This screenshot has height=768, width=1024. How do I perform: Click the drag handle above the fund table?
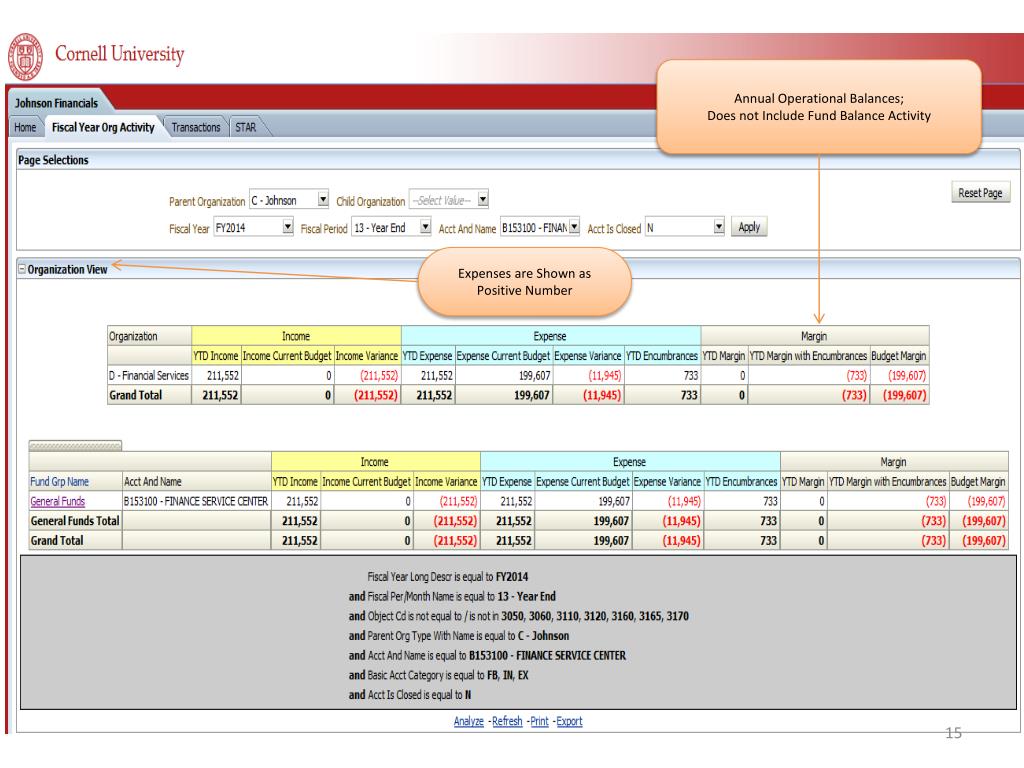[75, 445]
